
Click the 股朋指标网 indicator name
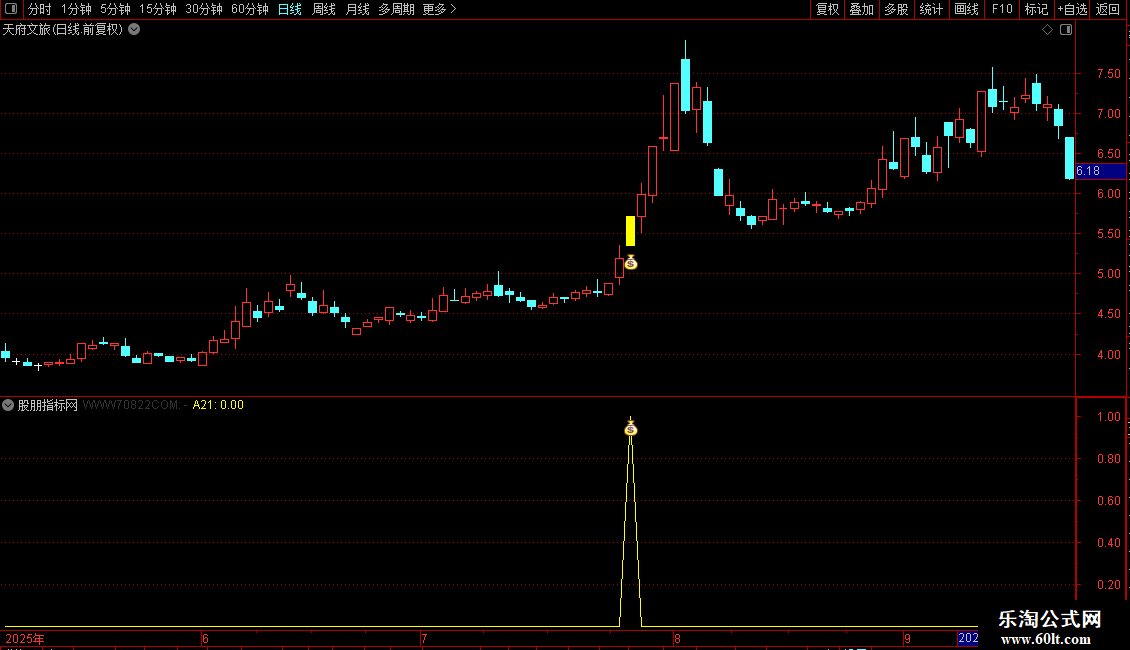click(48, 405)
